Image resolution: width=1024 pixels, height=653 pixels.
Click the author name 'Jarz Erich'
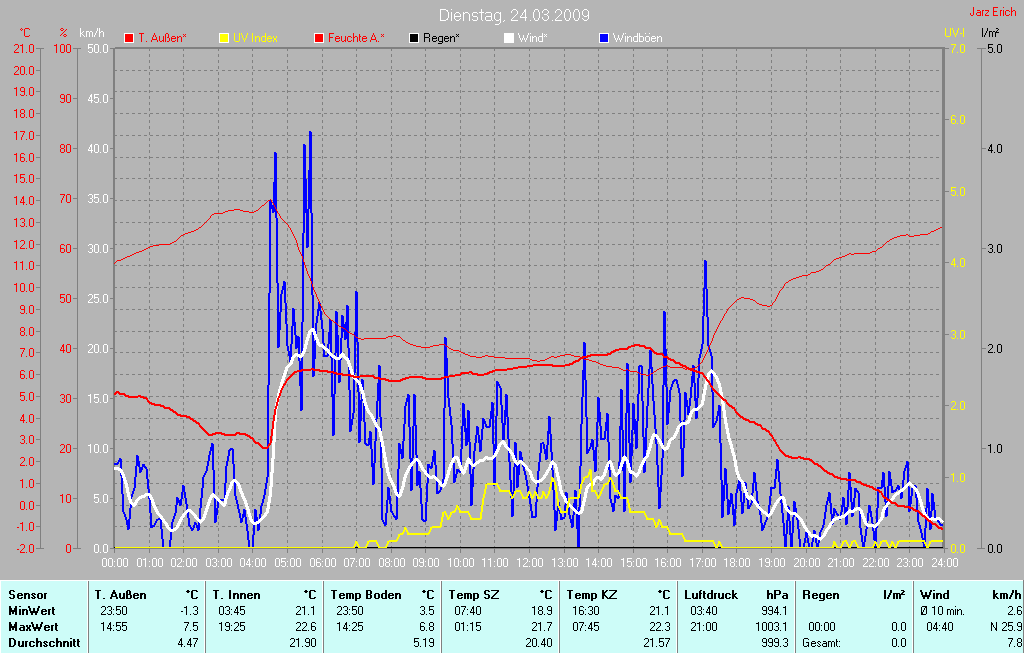[x=993, y=12]
